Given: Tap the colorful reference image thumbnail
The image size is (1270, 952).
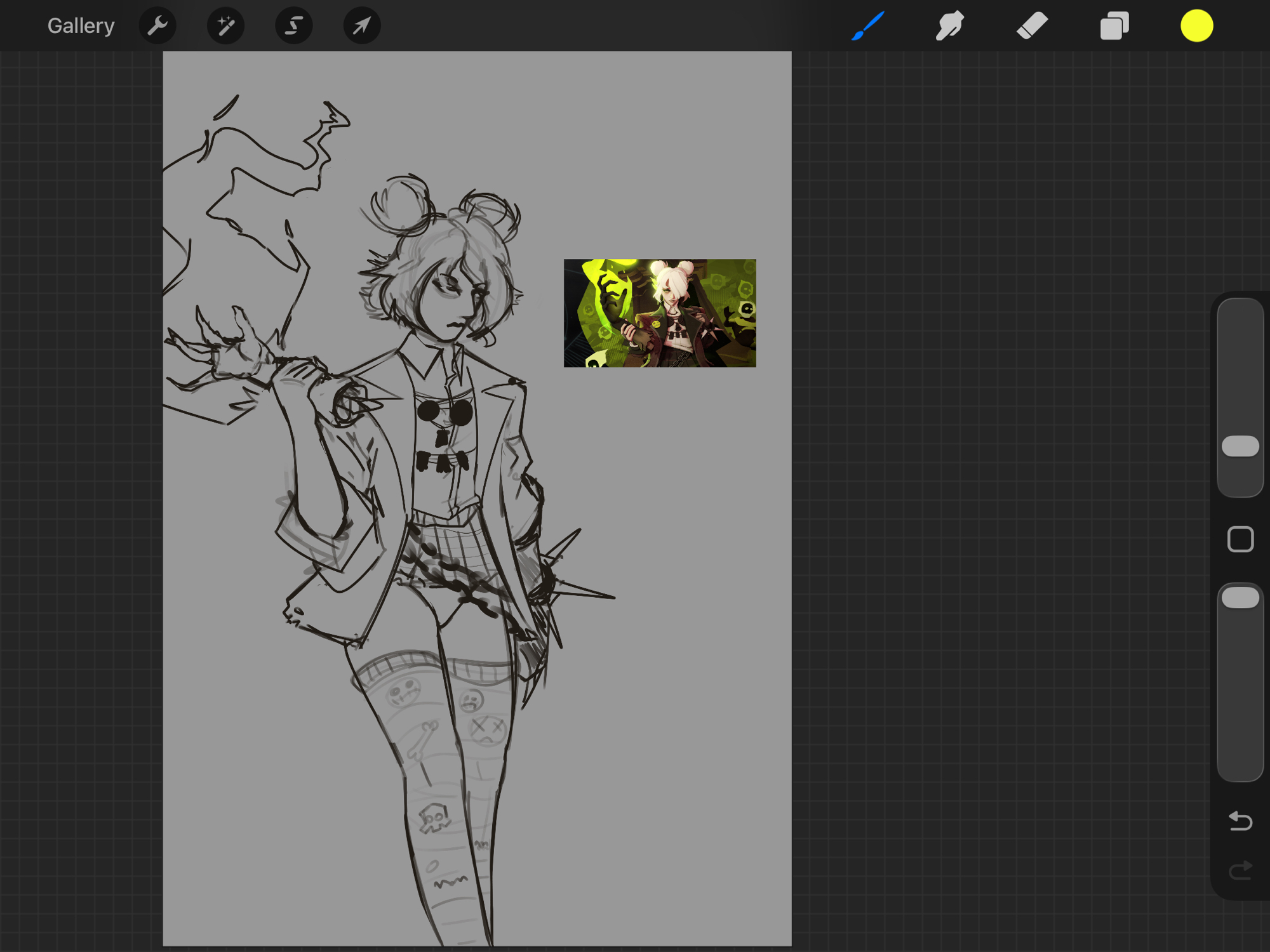Looking at the screenshot, I should point(660,313).
